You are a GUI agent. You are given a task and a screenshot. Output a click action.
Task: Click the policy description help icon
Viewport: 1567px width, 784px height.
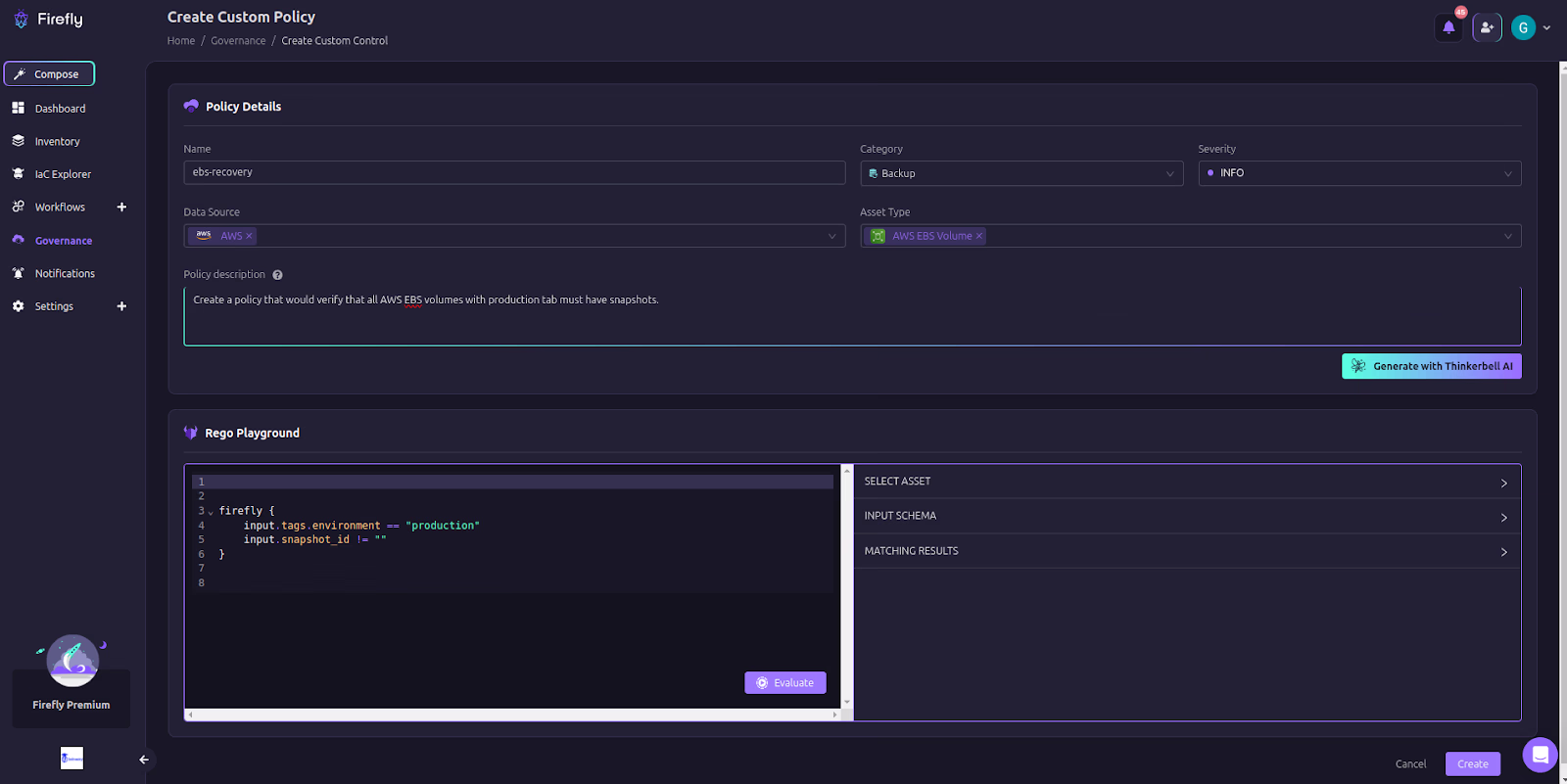[277, 275]
